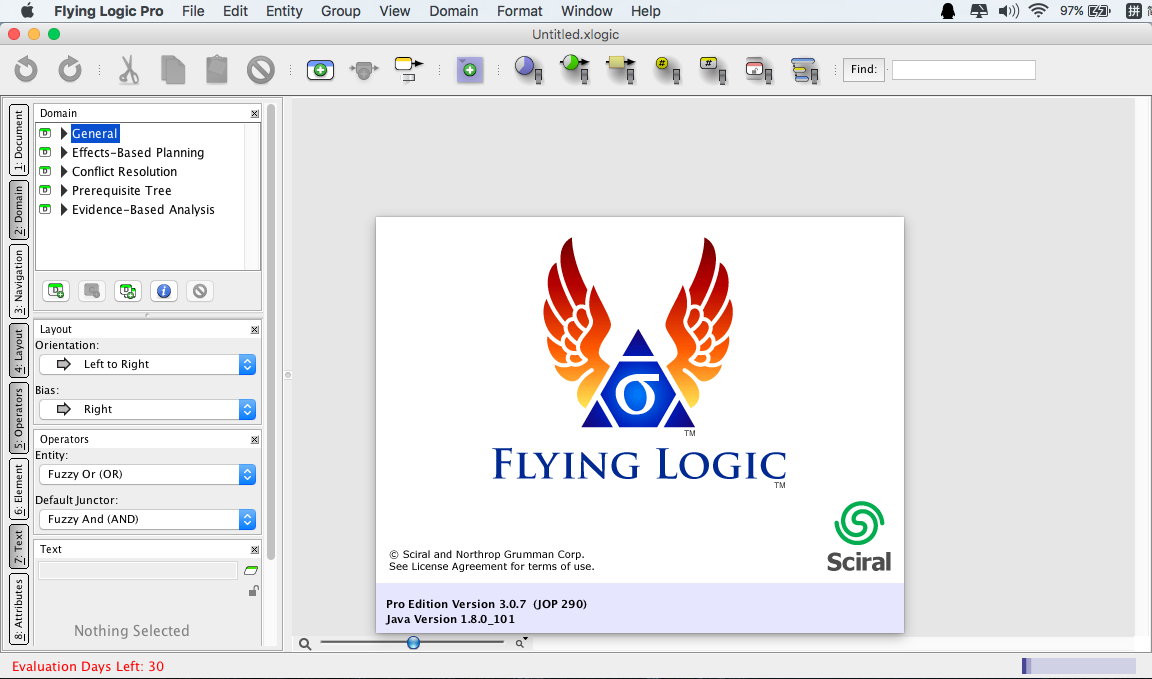Click the zoom-out magnifier beside slider
1152x679 pixels.
[x=305, y=644]
